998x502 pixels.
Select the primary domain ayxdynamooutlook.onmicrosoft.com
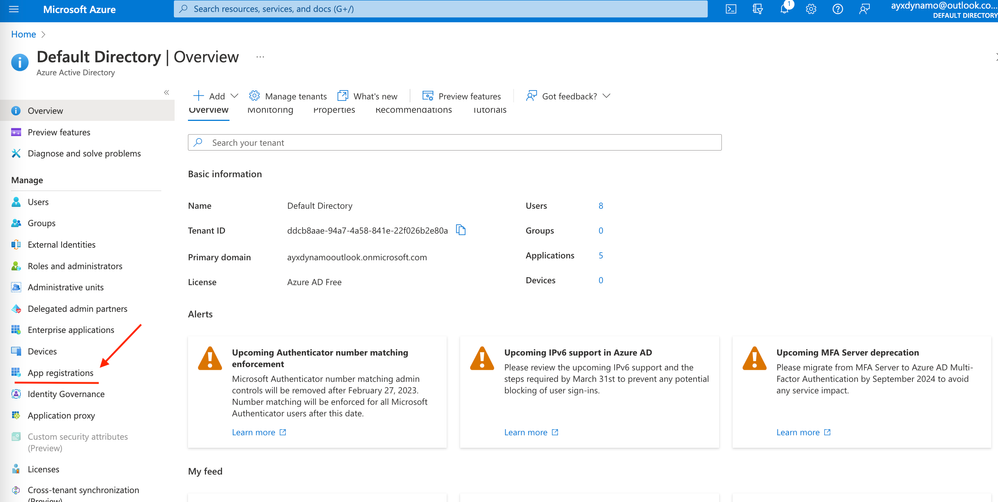coord(357,257)
